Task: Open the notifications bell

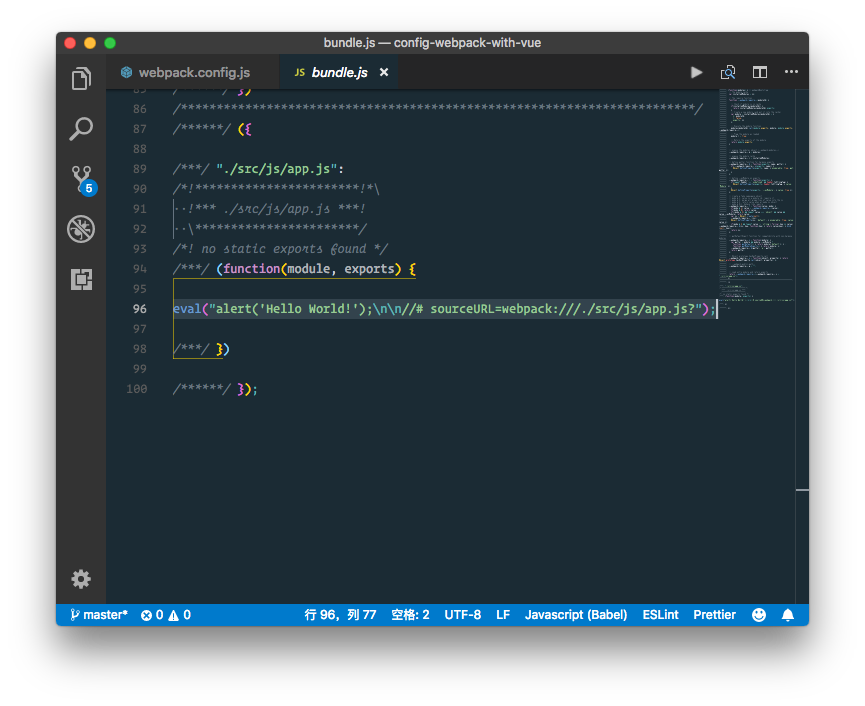Action: pyautogui.click(x=788, y=615)
